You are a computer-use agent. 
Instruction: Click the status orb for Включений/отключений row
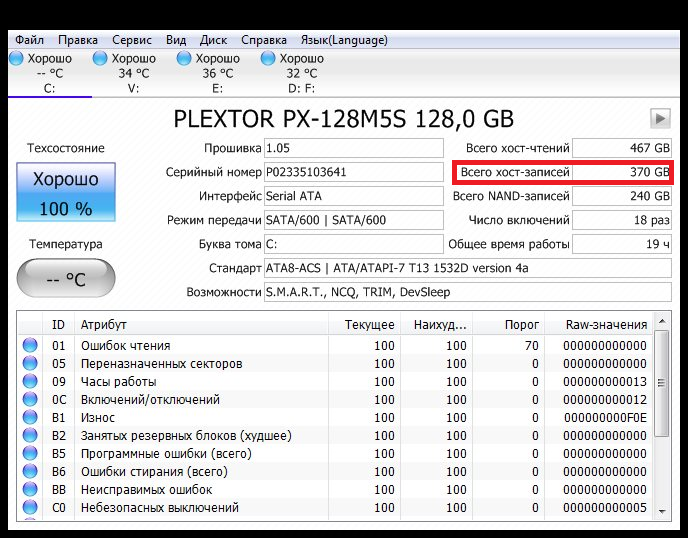pyautogui.click(x=30, y=399)
